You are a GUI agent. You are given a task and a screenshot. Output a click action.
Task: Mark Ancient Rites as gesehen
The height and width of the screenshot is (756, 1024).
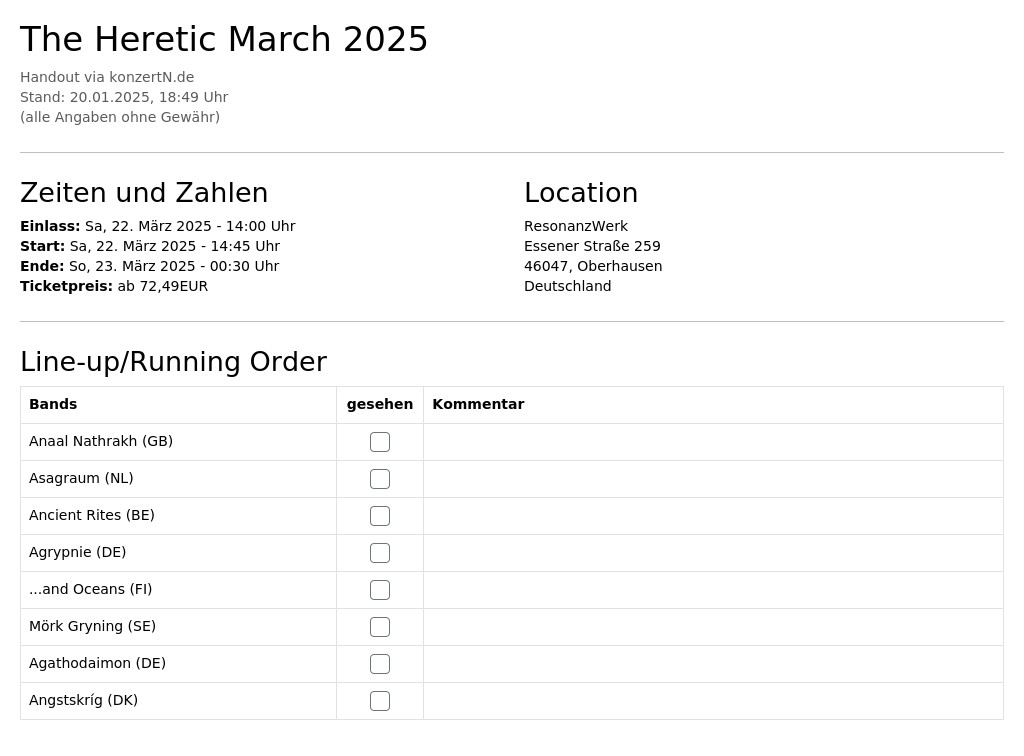pyautogui.click(x=379, y=516)
